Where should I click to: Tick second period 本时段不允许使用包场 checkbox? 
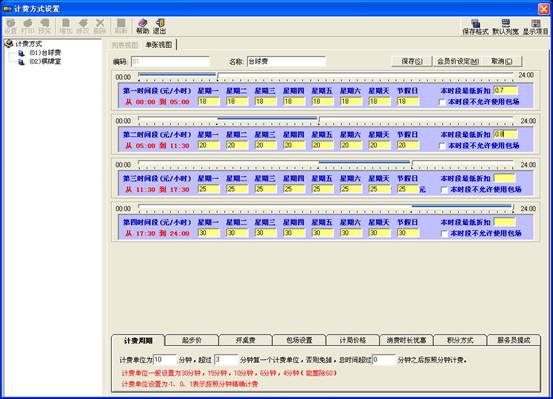point(442,146)
